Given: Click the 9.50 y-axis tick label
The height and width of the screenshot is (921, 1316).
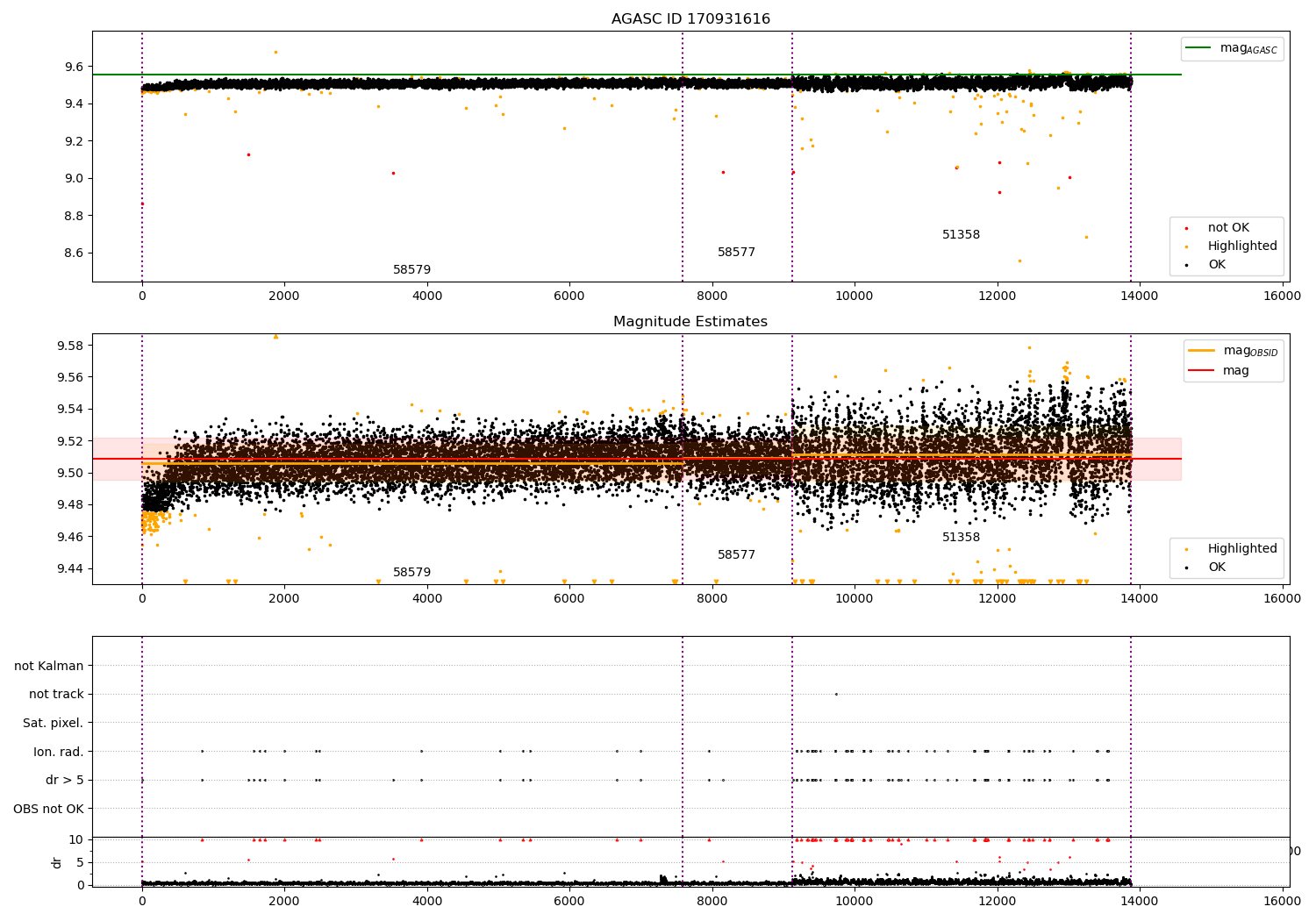Looking at the screenshot, I should point(70,473).
